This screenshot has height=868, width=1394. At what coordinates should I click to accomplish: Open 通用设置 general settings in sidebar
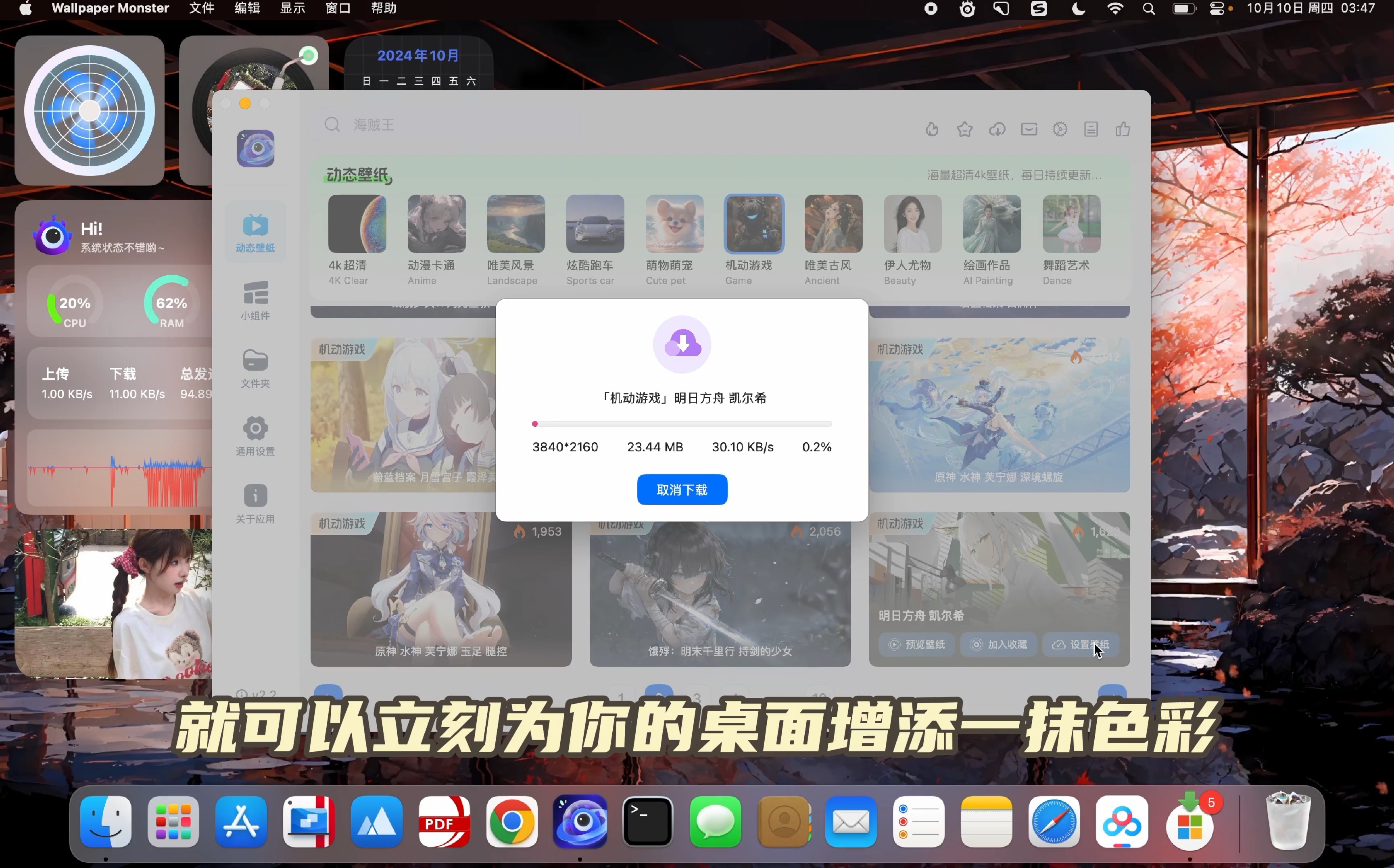pos(255,436)
